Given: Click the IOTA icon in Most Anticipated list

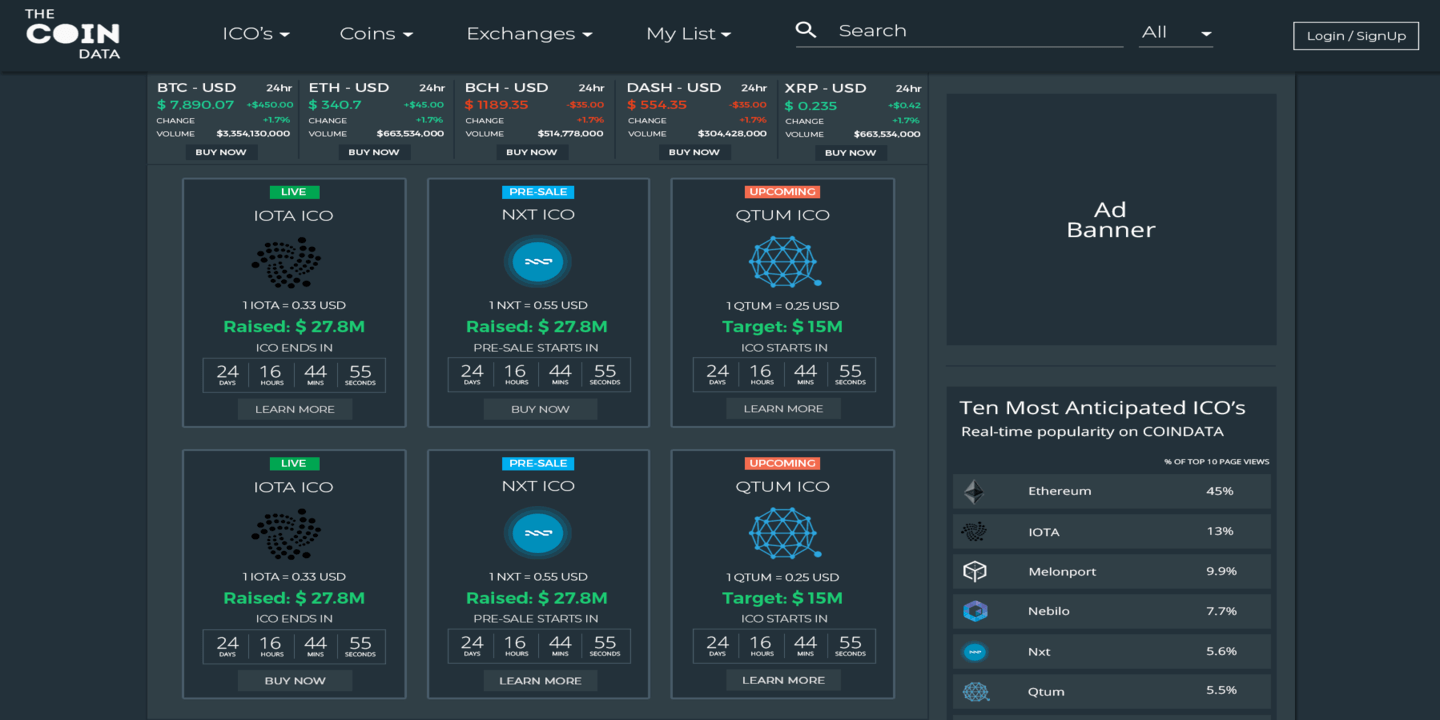Looking at the screenshot, I should [x=974, y=531].
